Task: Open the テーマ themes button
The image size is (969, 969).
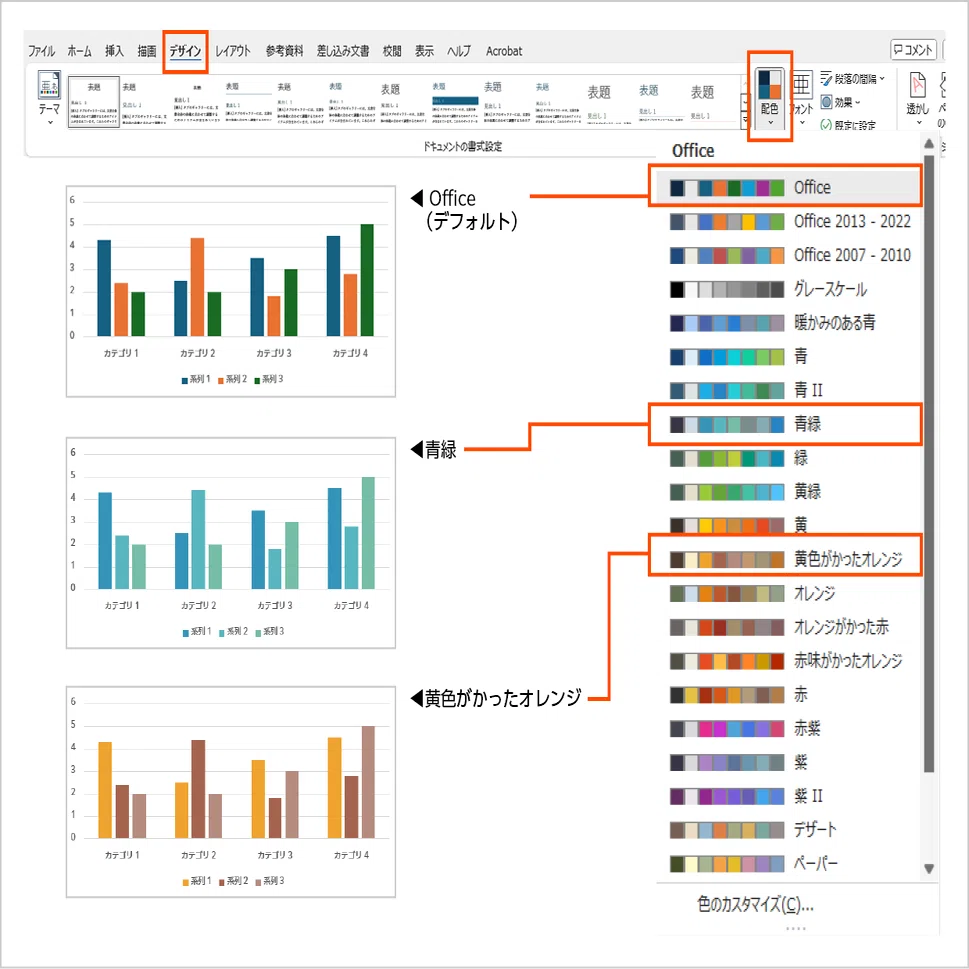Action: pos(49,98)
